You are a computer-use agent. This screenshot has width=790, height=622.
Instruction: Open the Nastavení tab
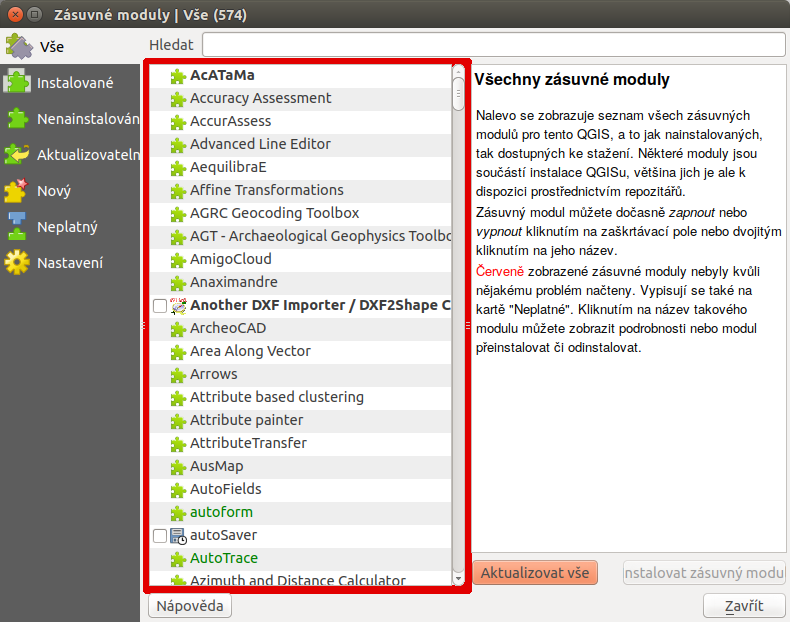[70, 263]
